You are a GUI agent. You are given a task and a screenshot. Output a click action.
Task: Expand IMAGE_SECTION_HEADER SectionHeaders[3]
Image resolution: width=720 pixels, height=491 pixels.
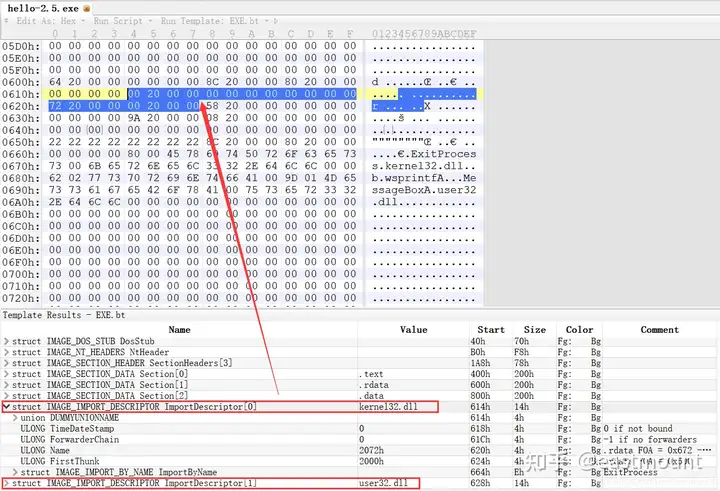click(6, 363)
